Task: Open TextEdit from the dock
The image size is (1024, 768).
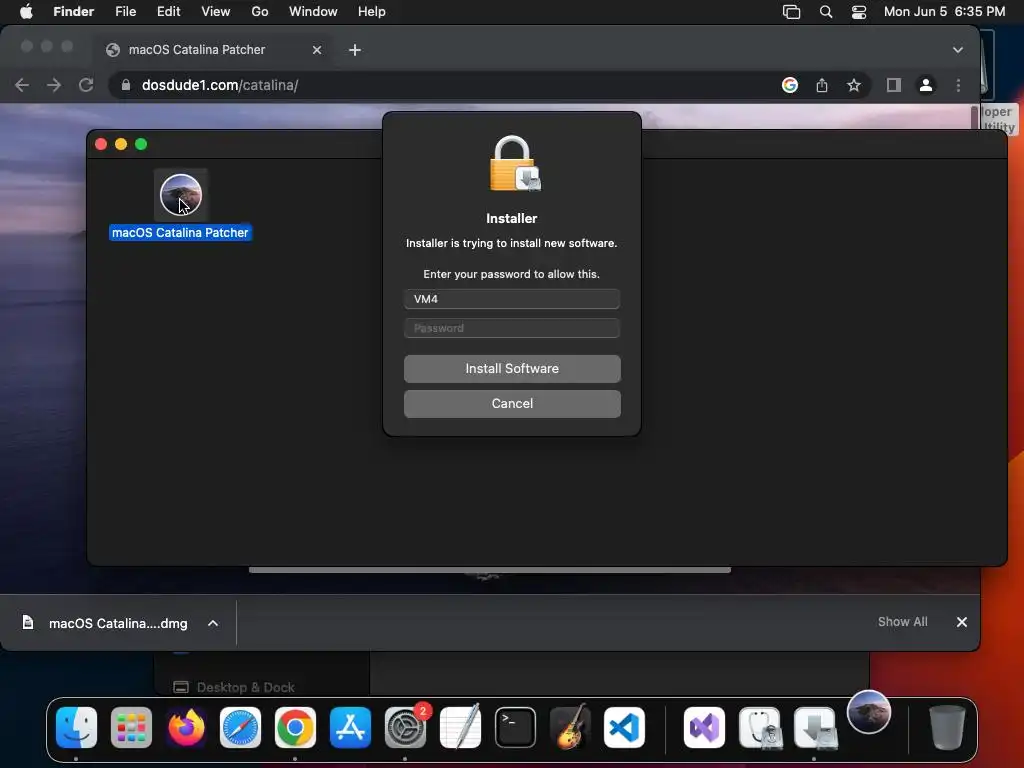Action: (x=460, y=727)
